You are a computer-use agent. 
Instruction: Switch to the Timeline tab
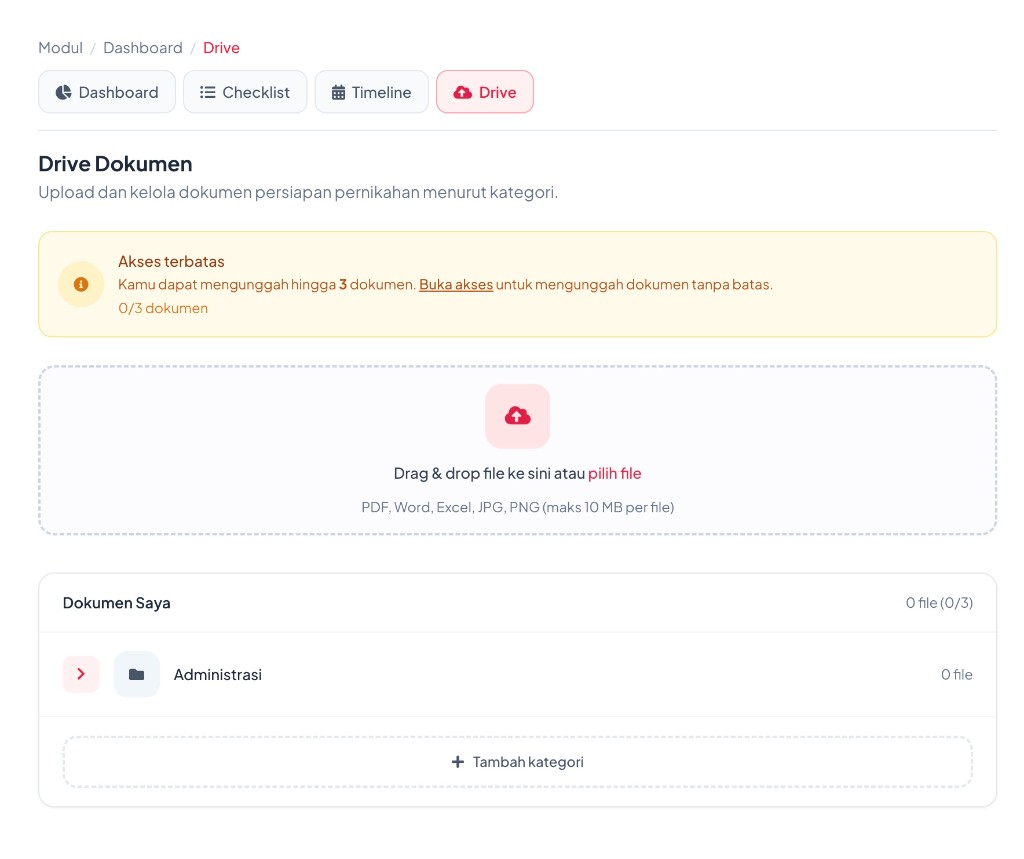pos(372,92)
